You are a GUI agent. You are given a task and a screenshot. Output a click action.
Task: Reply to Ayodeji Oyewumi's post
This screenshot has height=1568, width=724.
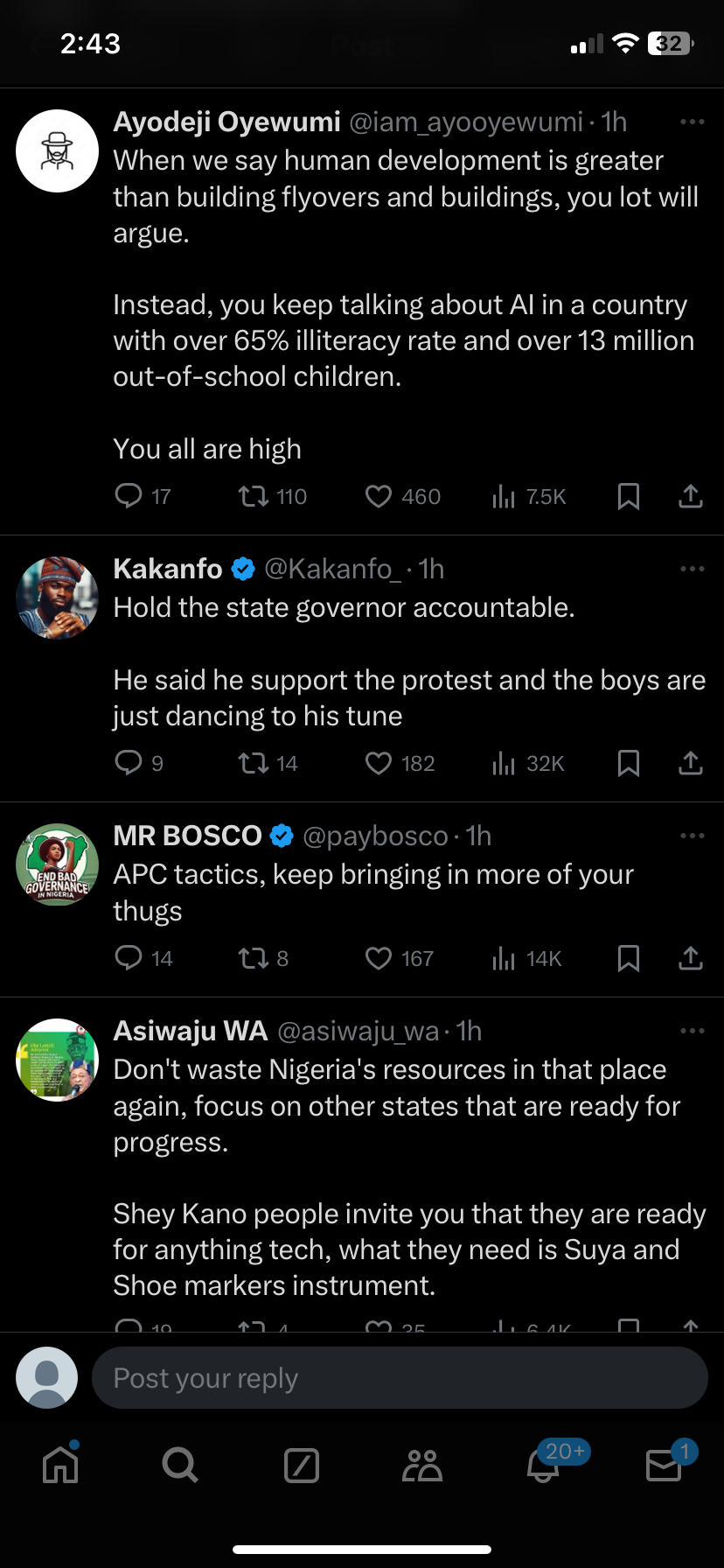point(129,497)
